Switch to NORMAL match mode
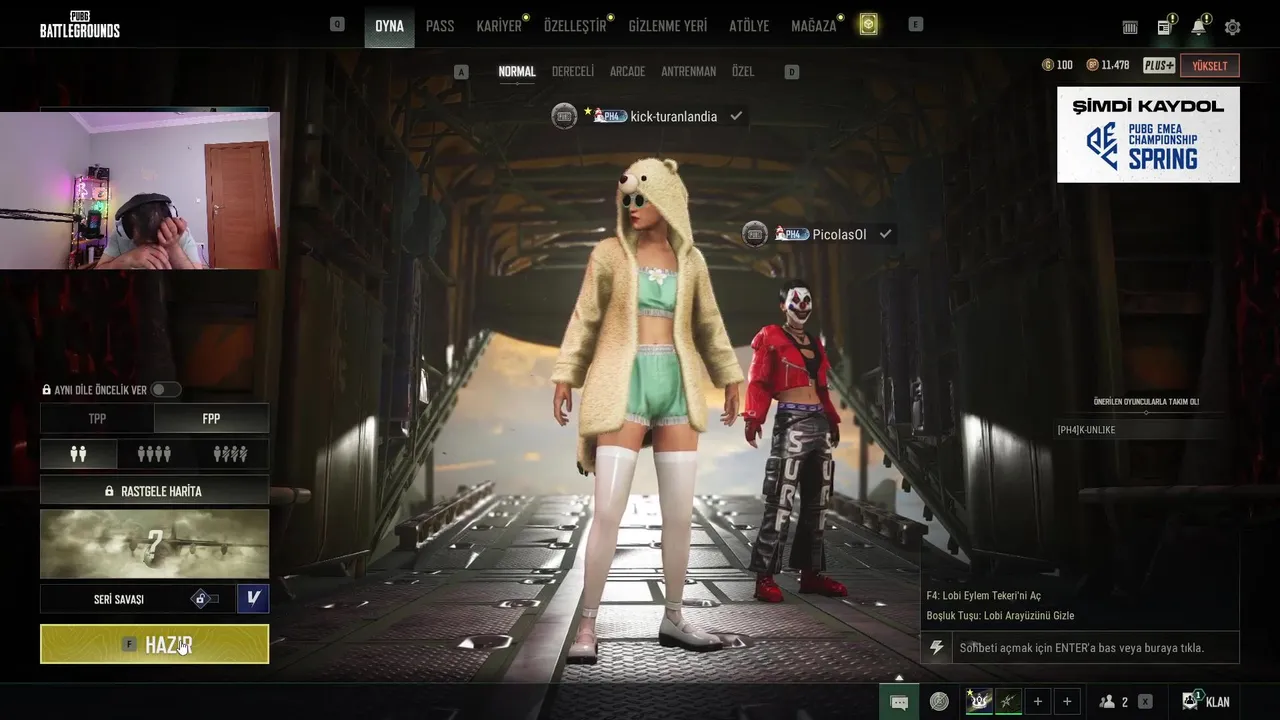This screenshot has width=1280, height=720. coord(517,72)
